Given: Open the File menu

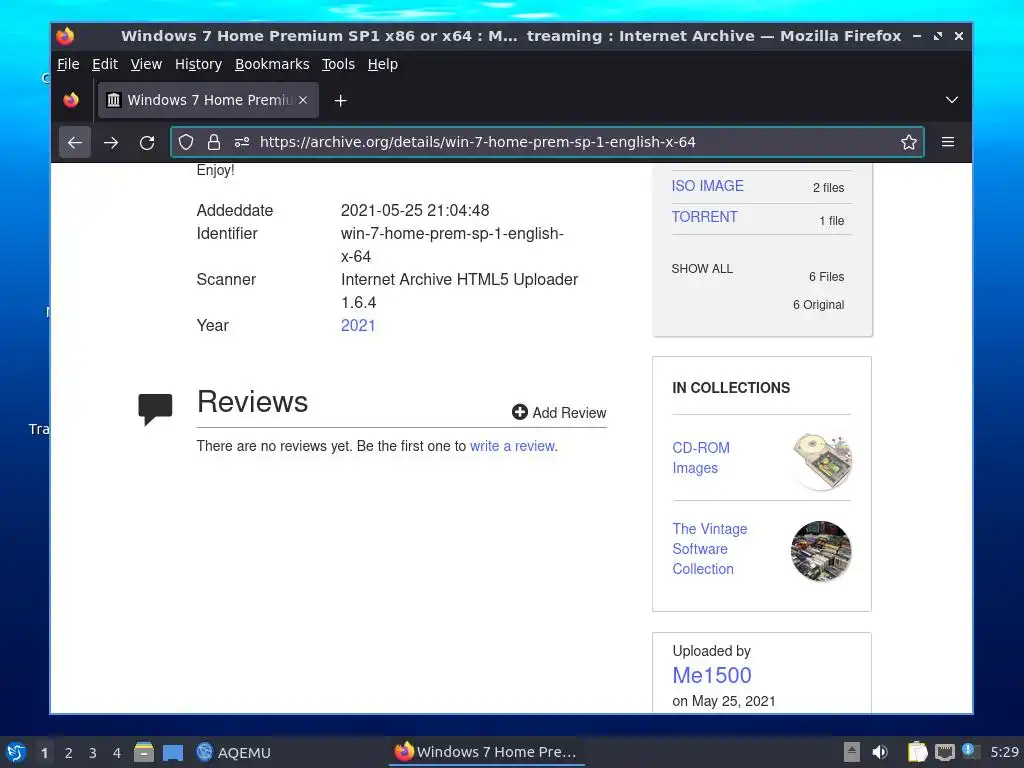Looking at the screenshot, I should tap(68, 64).
